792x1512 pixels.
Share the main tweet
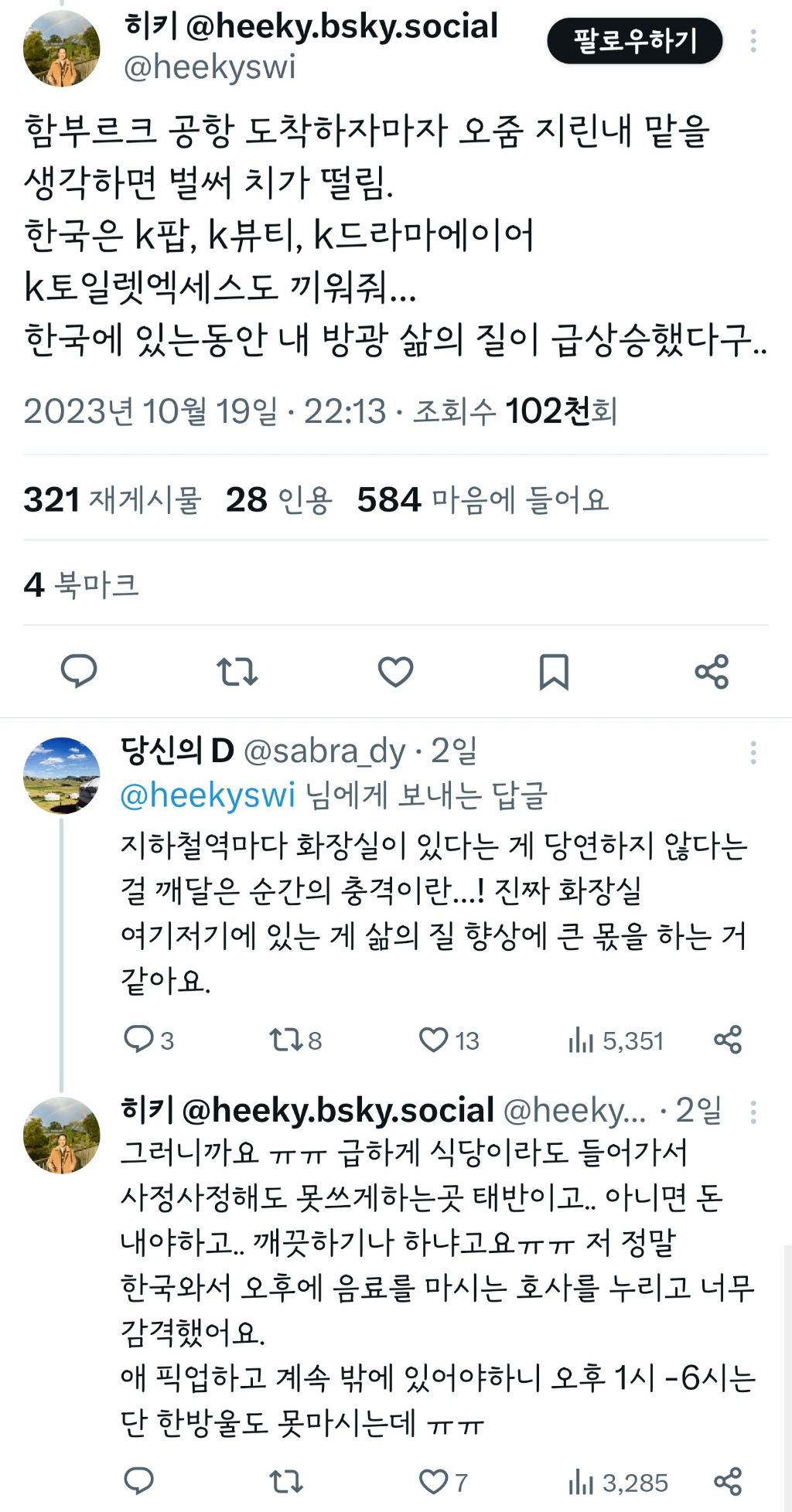712,671
